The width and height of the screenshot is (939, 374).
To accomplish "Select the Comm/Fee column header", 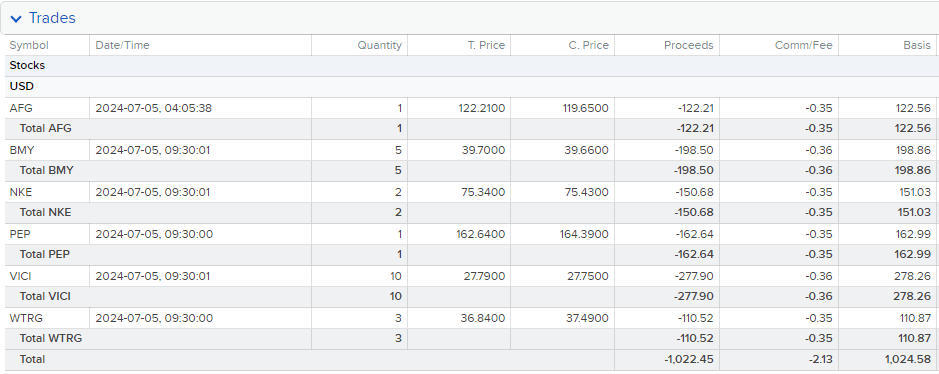I will 804,45.
